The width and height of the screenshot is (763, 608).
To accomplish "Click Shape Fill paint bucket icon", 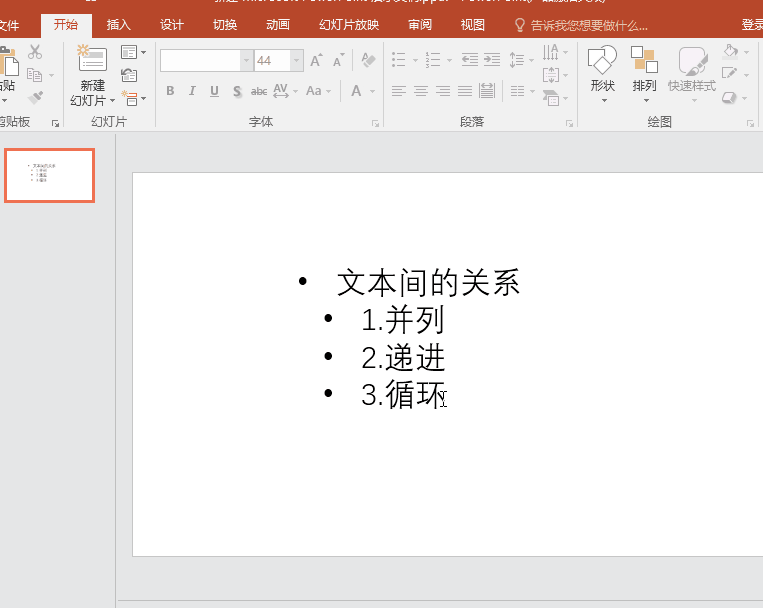I will [730, 51].
